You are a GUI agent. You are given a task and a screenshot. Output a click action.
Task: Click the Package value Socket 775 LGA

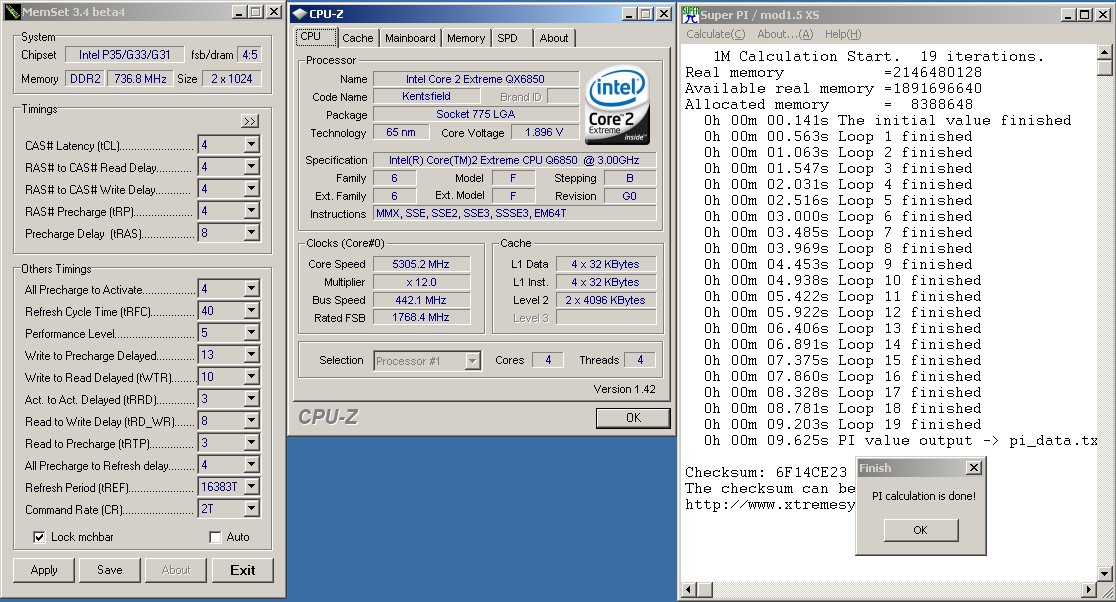[x=475, y=114]
